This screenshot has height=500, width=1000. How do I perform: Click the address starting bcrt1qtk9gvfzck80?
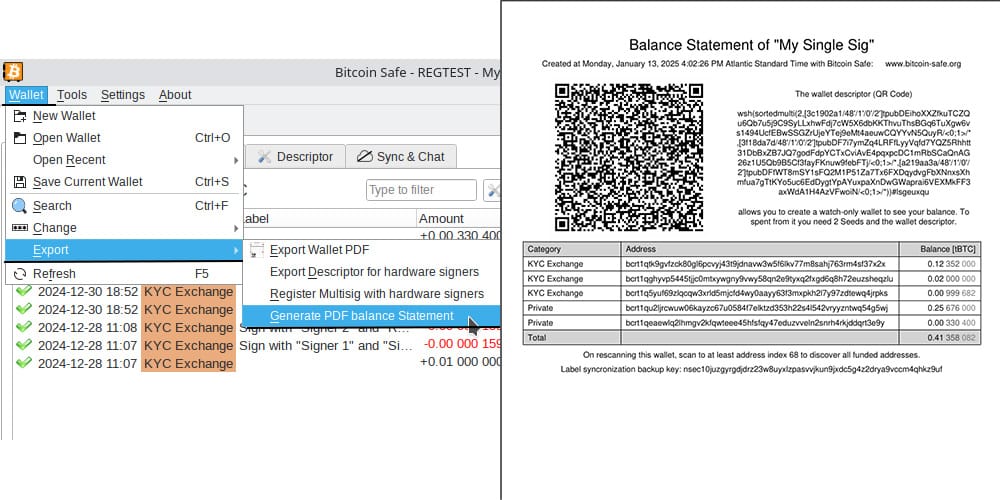755,264
